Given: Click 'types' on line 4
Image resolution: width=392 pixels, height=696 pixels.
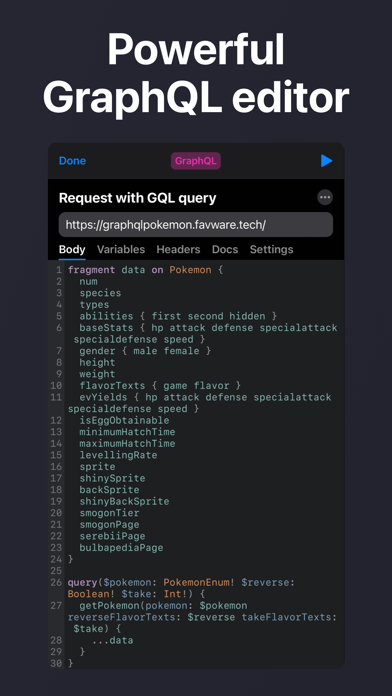Looking at the screenshot, I should pyautogui.click(x=95, y=305).
